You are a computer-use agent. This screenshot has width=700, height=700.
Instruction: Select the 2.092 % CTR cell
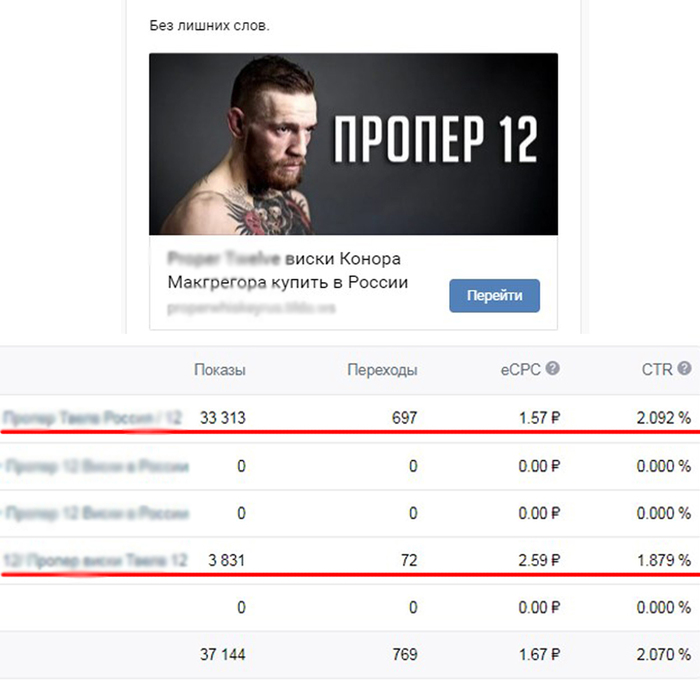tap(663, 418)
